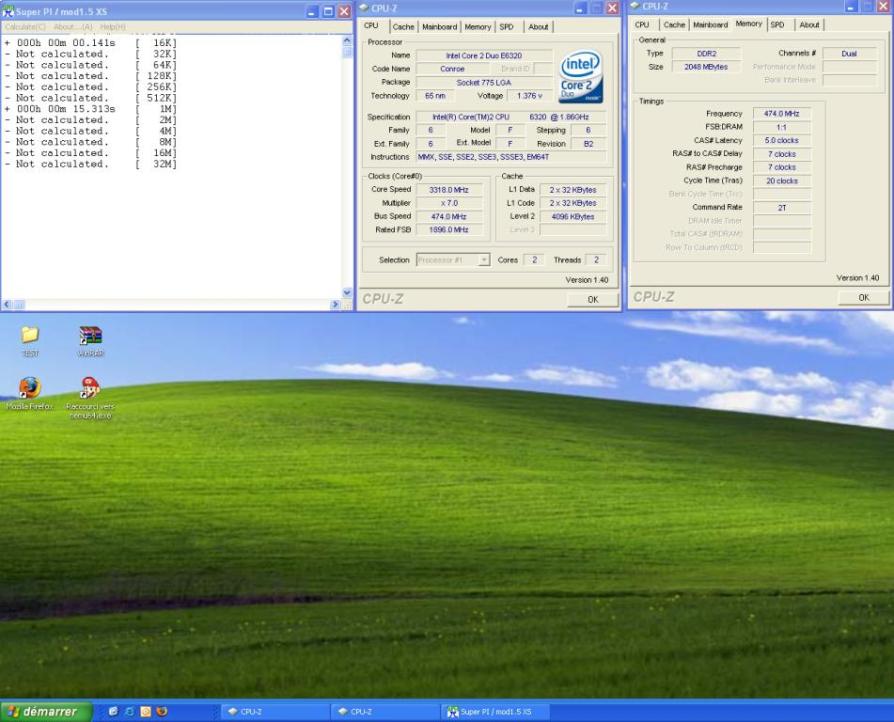Switch to About tab in CPU-Z Timings window
894x722 pixels.
[809, 25]
